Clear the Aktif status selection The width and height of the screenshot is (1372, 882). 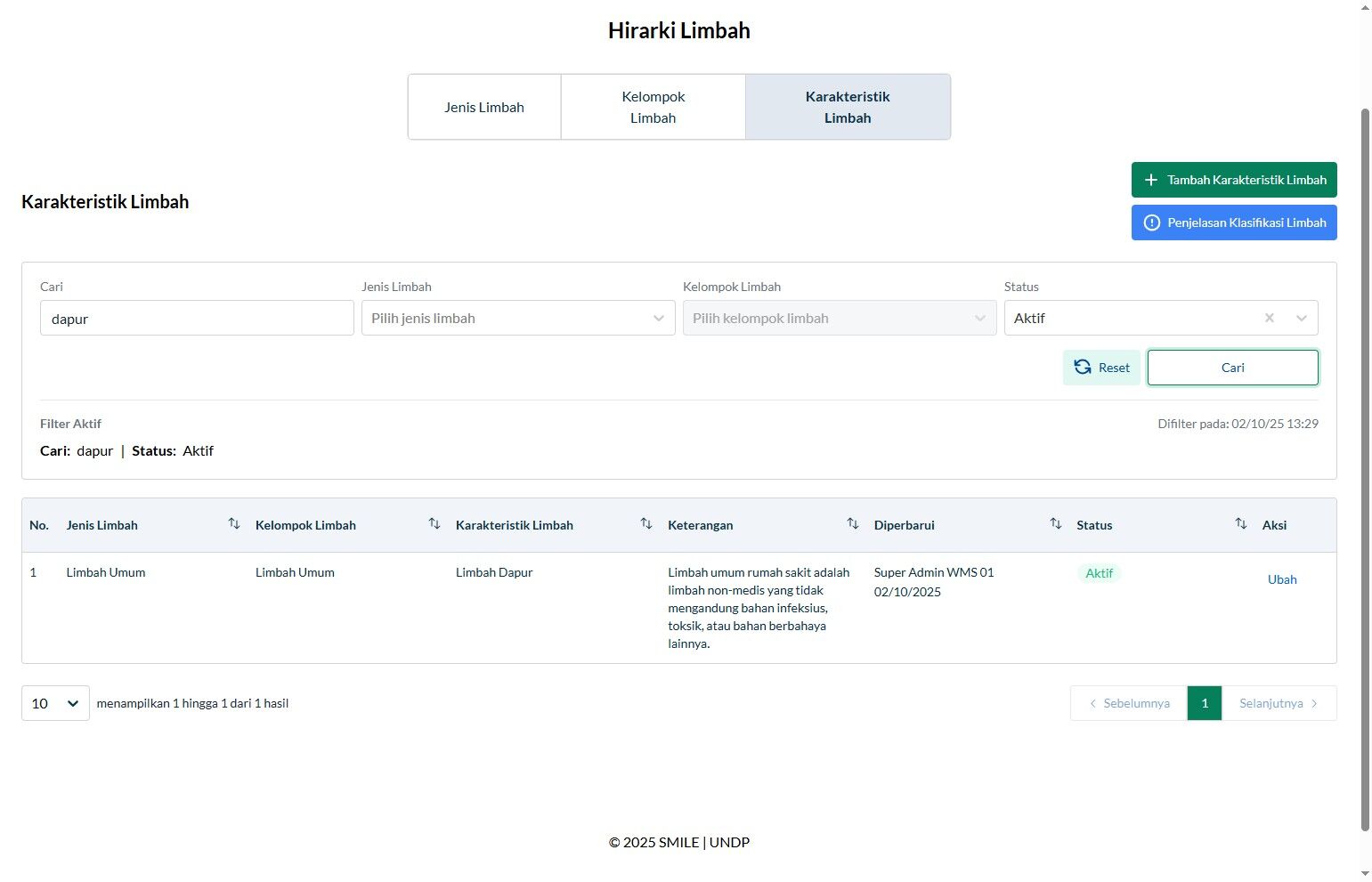coord(1270,318)
